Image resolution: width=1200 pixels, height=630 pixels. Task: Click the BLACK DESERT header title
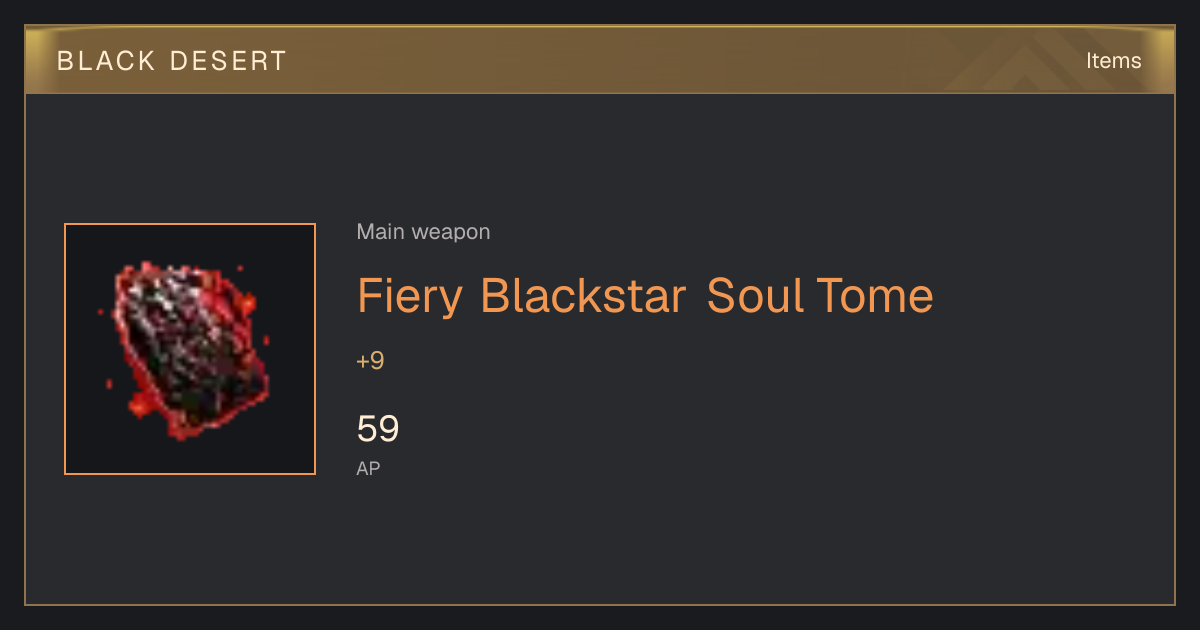tap(172, 61)
